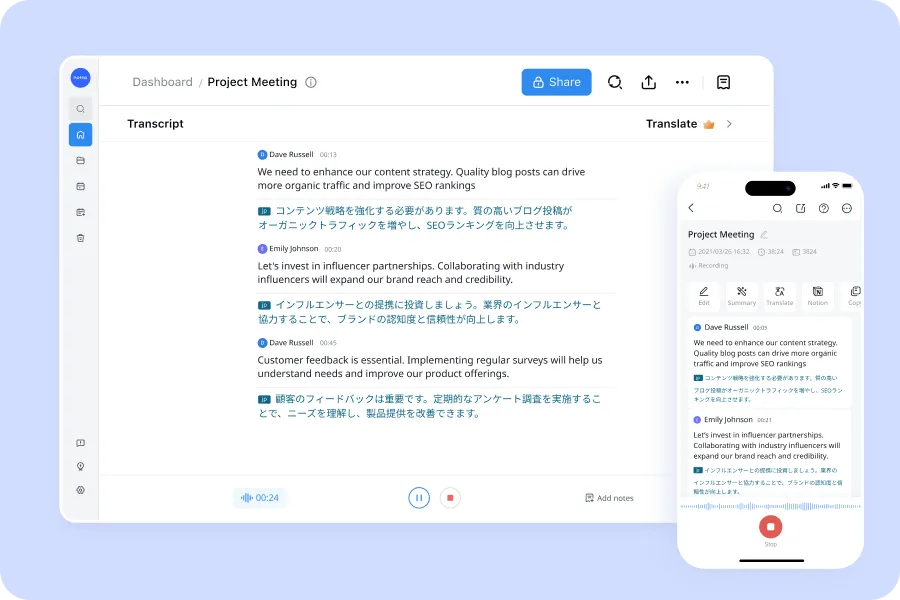Screen dimensions: 900x600
Task: Stop the recording with the red square button
Action: click(450, 498)
